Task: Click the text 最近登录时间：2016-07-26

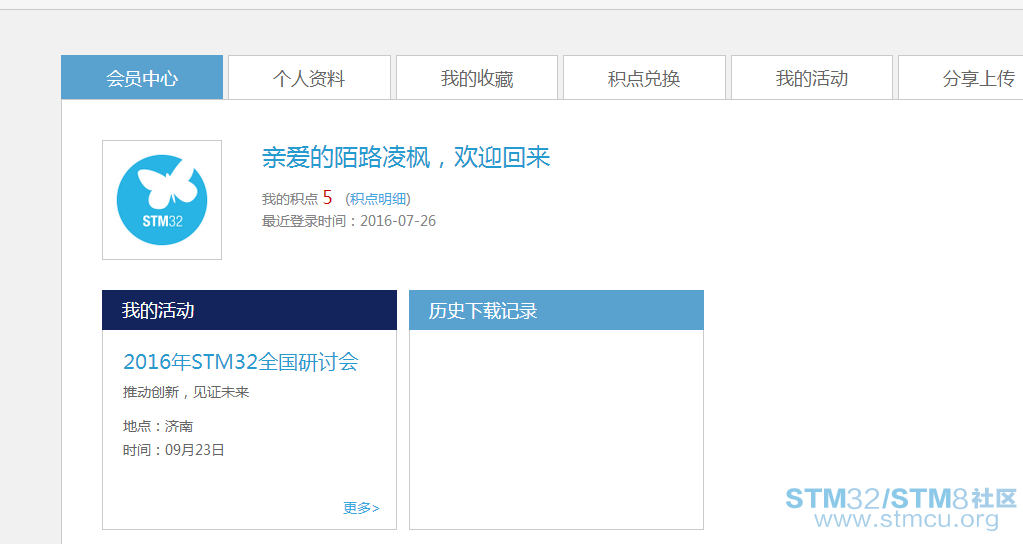Action: 349,221
